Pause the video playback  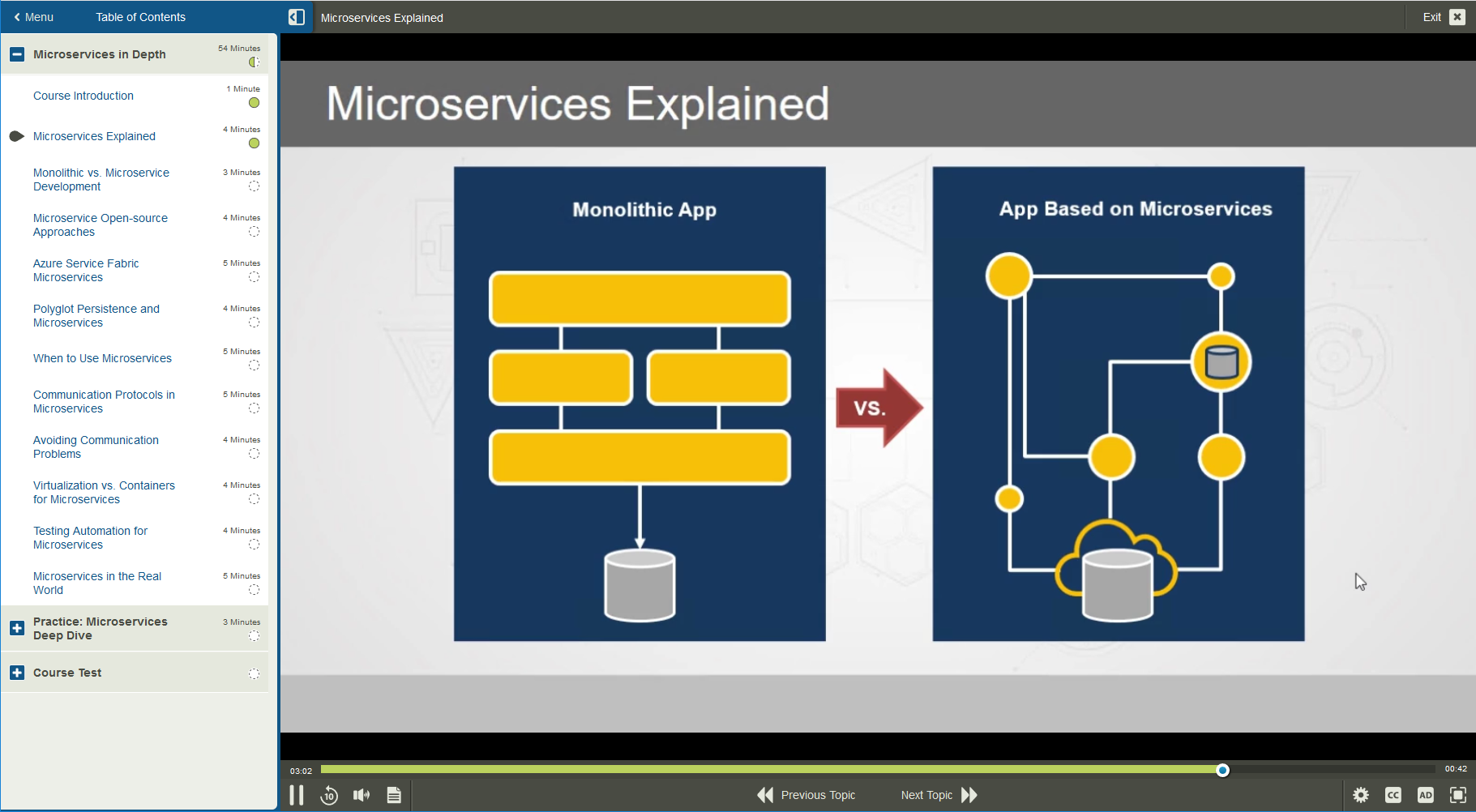(297, 795)
